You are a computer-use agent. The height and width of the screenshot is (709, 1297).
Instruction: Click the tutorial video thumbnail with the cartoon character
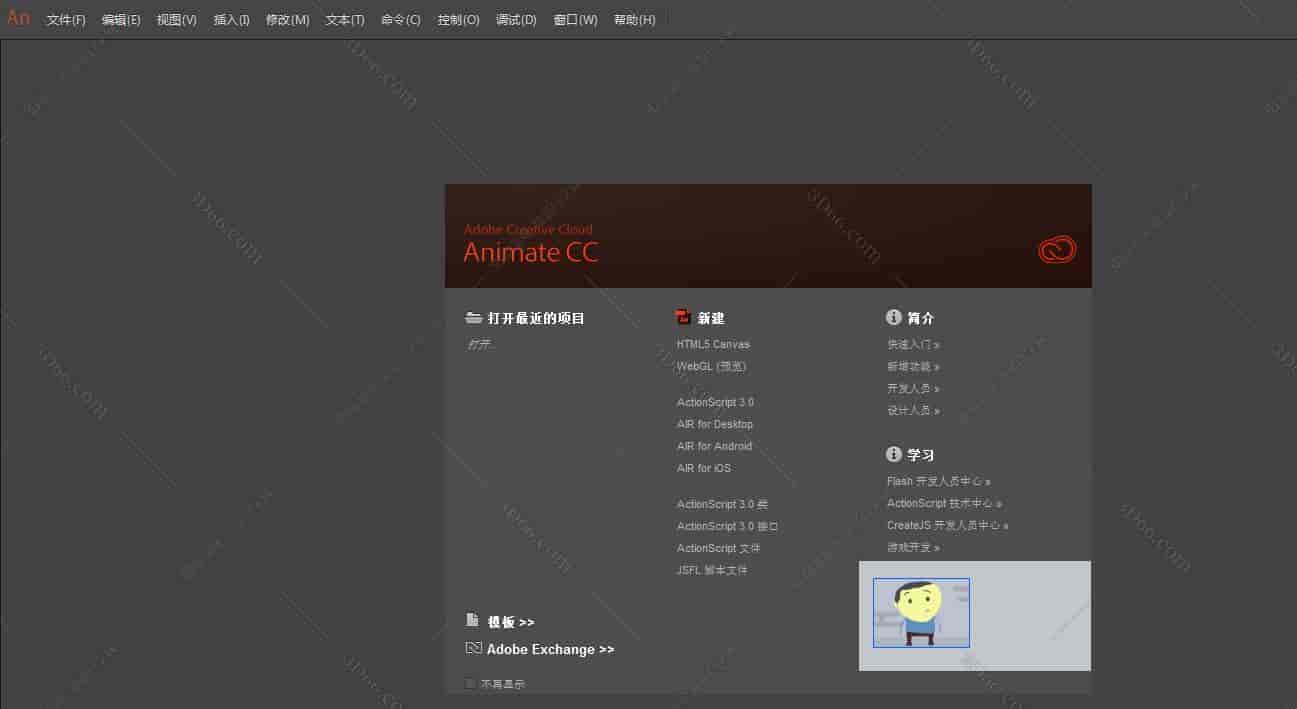[x=921, y=612]
